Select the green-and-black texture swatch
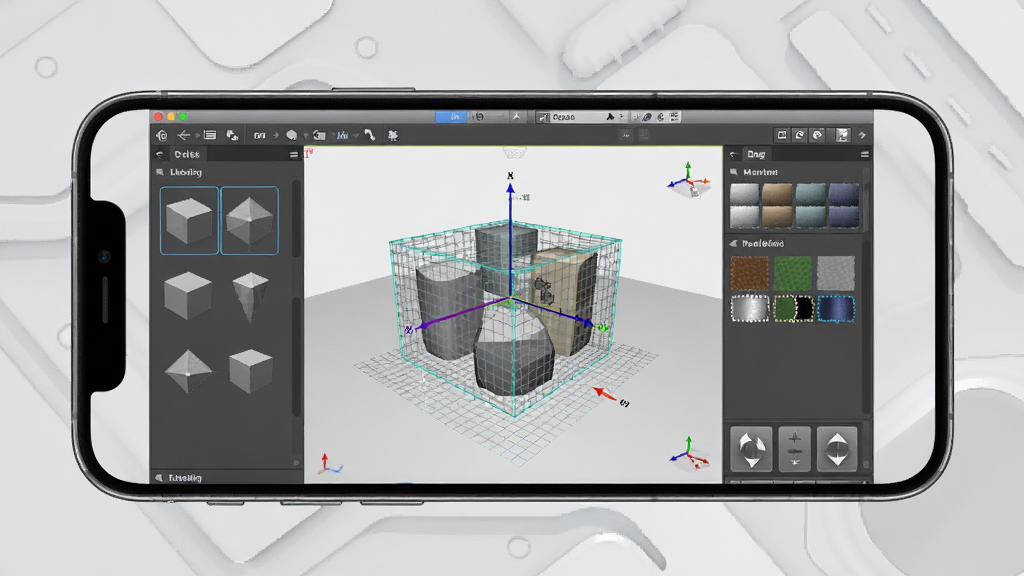Screen dimensions: 1024x576 793,309
